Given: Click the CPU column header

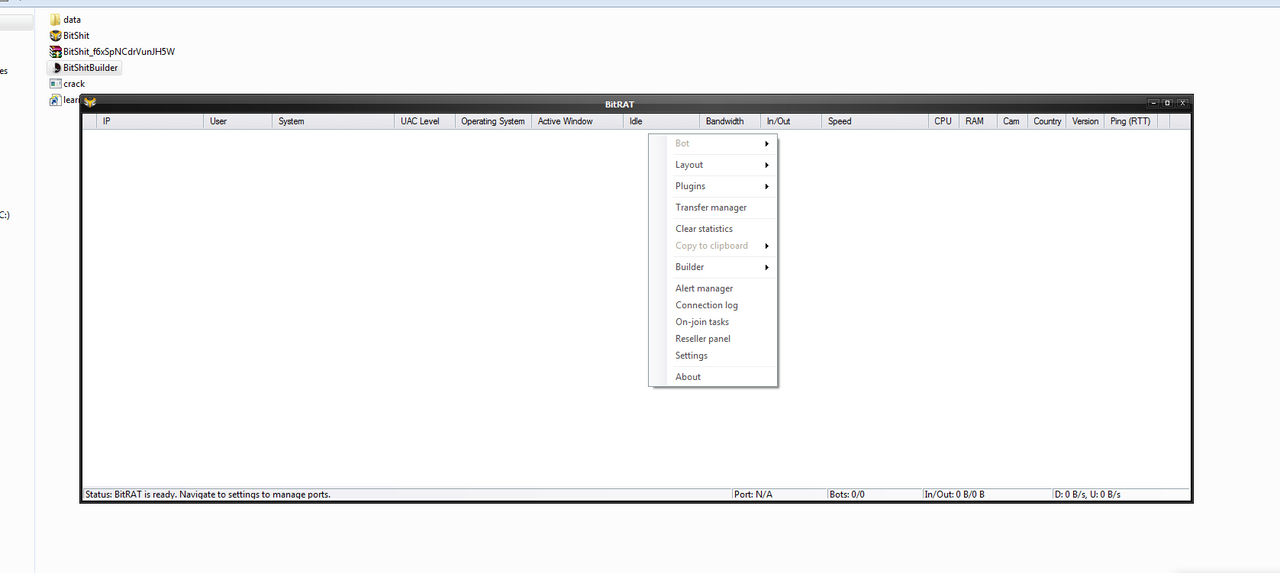Looking at the screenshot, I should pyautogui.click(x=943, y=121).
